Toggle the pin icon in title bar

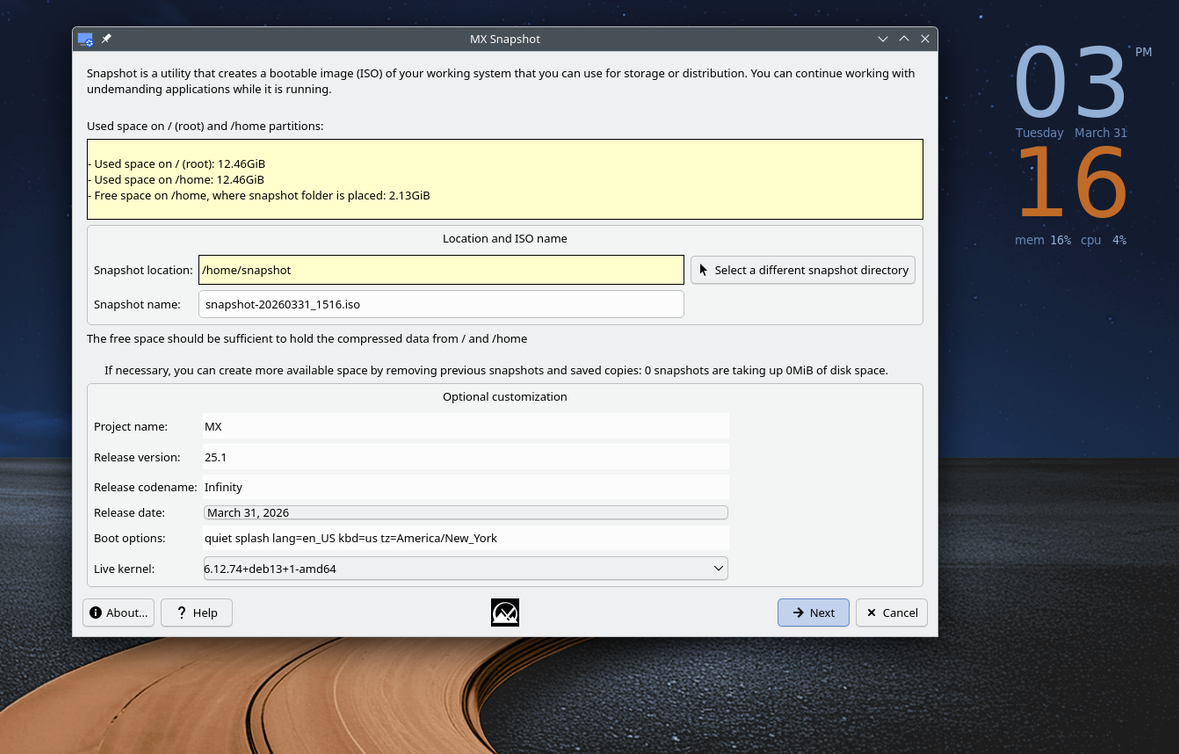[107, 38]
